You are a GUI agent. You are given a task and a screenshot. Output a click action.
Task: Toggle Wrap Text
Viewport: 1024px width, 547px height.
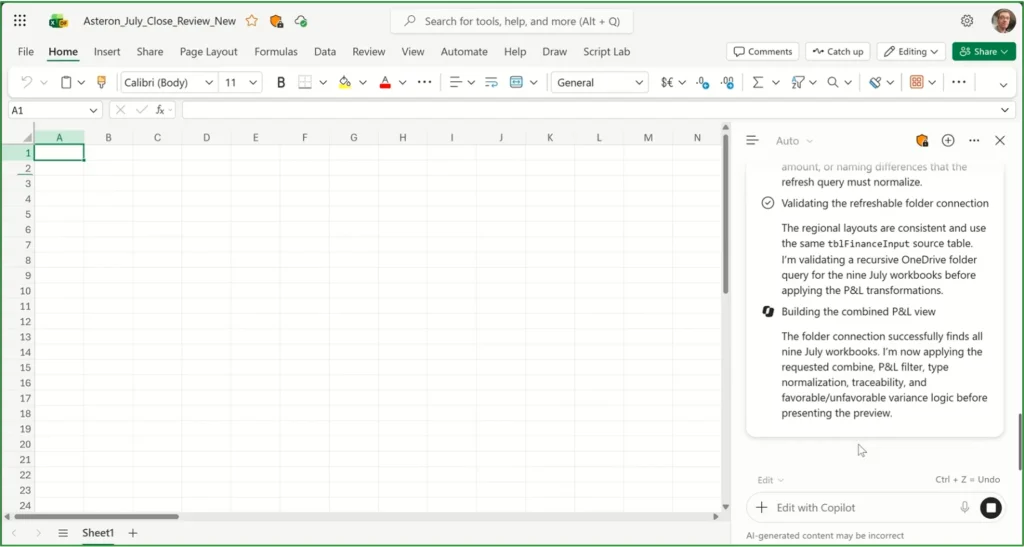(491, 82)
